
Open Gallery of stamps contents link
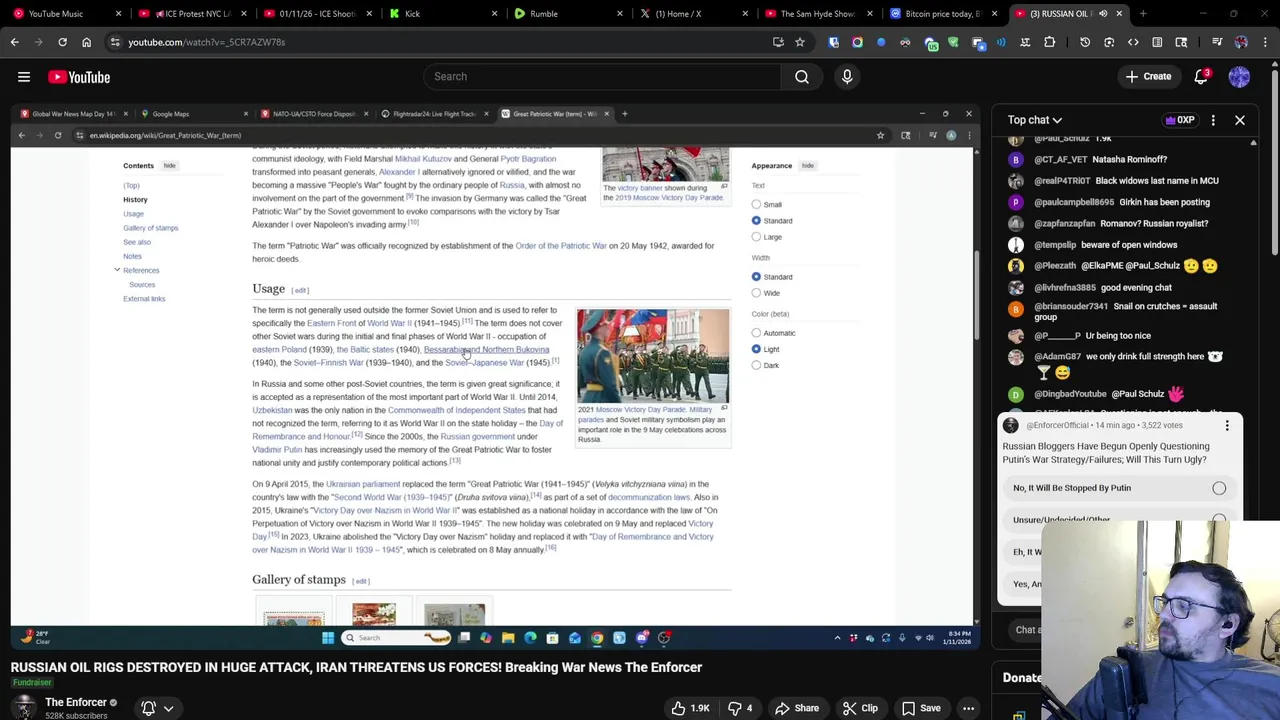pyautogui.click(x=150, y=228)
